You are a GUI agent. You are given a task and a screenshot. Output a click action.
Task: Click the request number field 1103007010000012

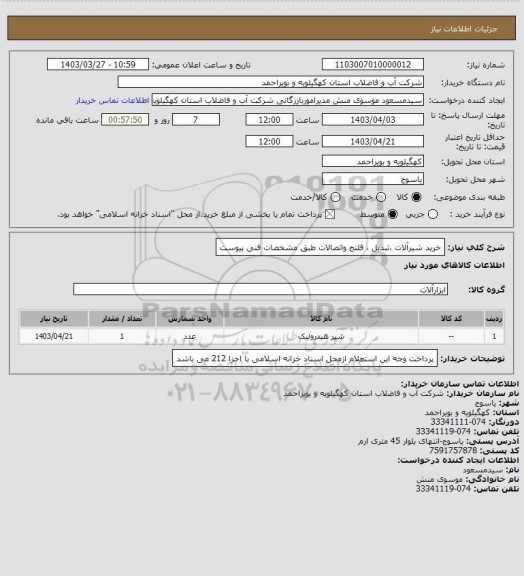373,65
